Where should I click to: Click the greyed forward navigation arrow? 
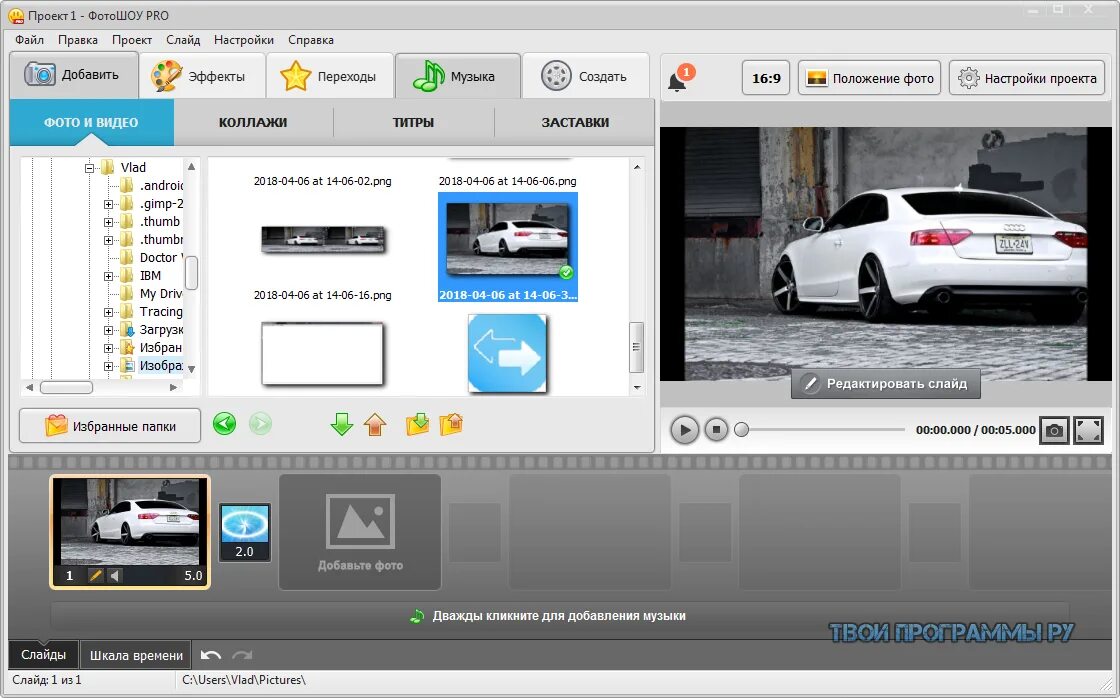pos(261,424)
